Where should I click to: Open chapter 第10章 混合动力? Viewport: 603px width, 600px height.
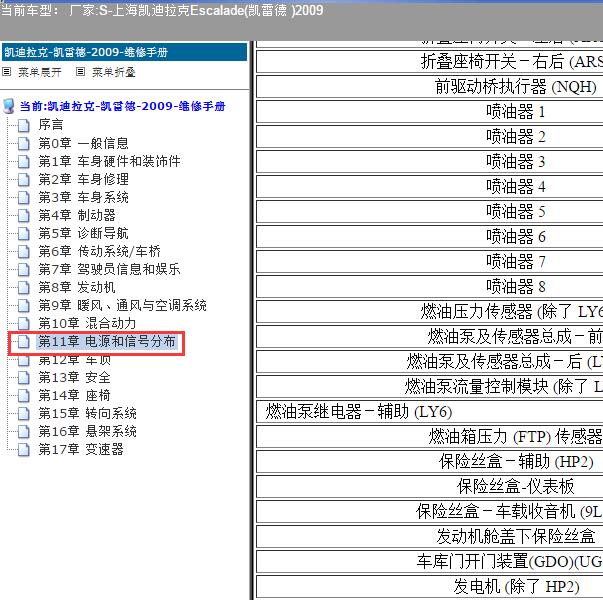click(x=87, y=323)
